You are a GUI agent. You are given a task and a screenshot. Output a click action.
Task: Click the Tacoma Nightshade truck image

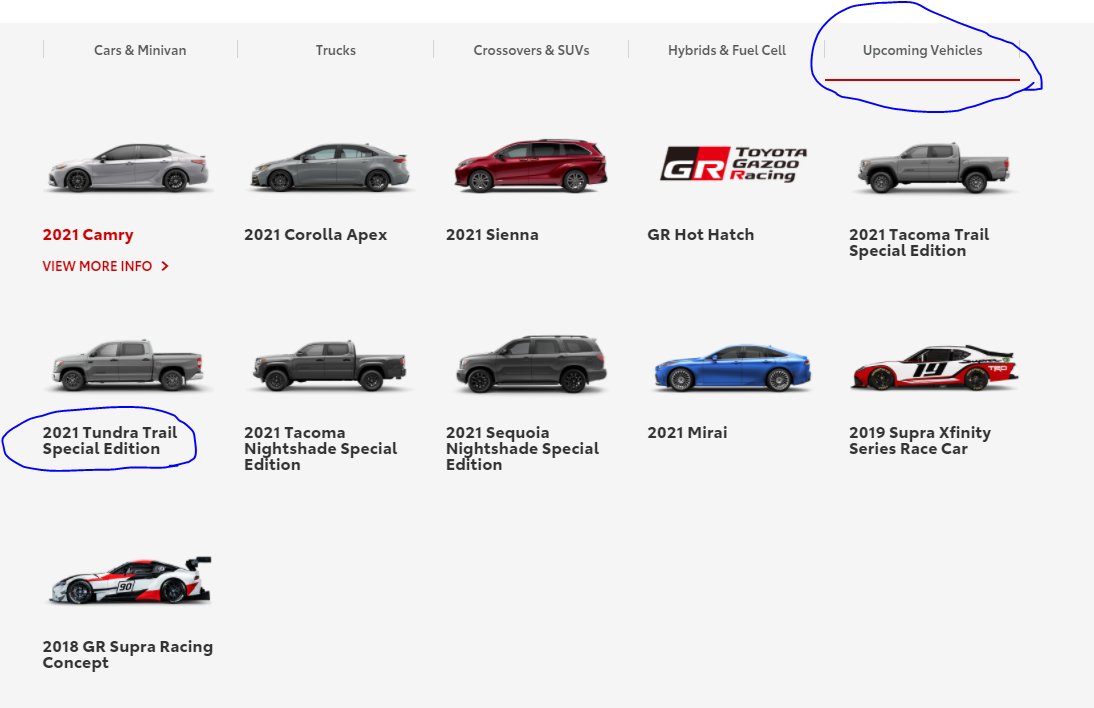coord(330,366)
